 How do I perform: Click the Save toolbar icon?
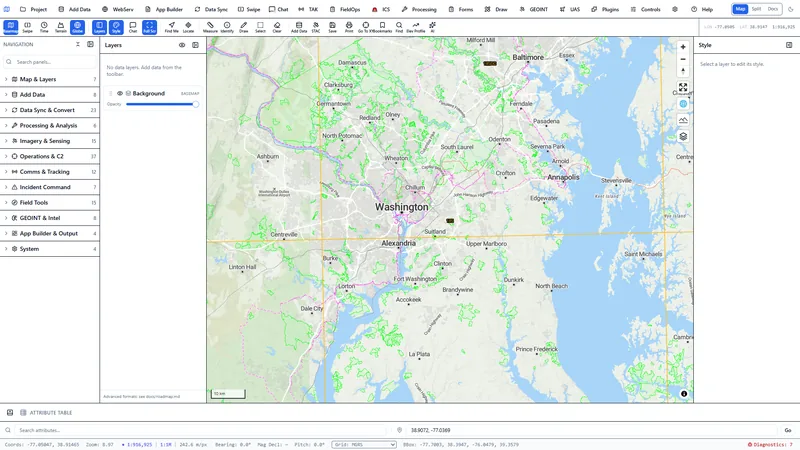click(332, 27)
